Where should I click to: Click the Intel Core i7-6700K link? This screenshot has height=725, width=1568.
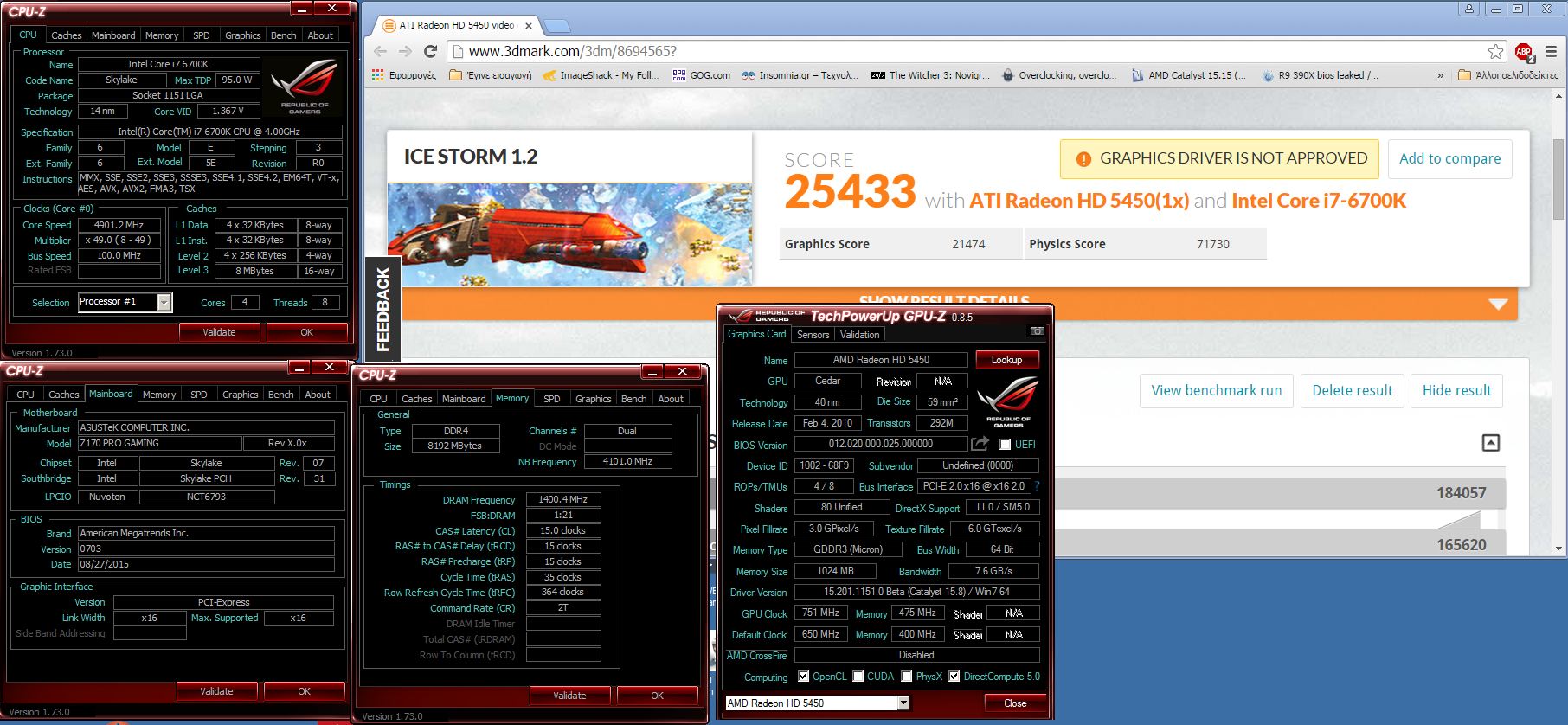(x=1319, y=201)
